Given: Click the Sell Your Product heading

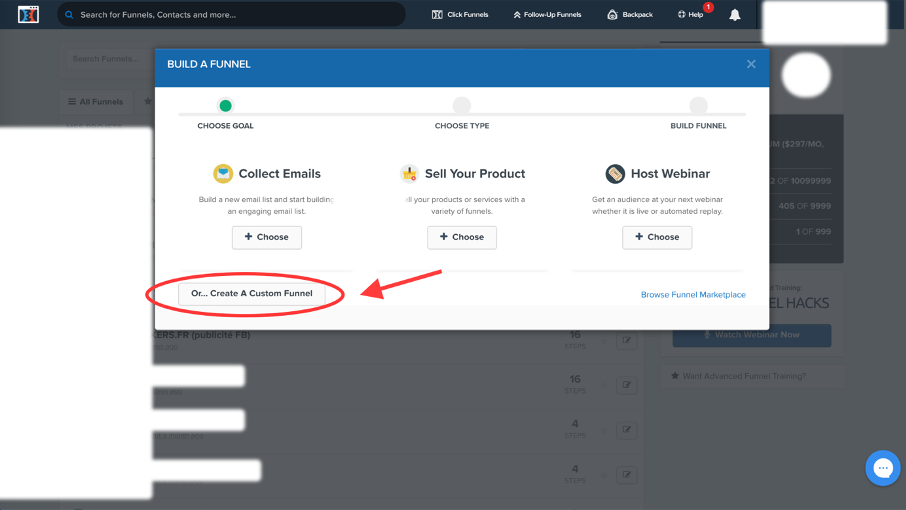Looking at the screenshot, I should pyautogui.click(x=475, y=174).
